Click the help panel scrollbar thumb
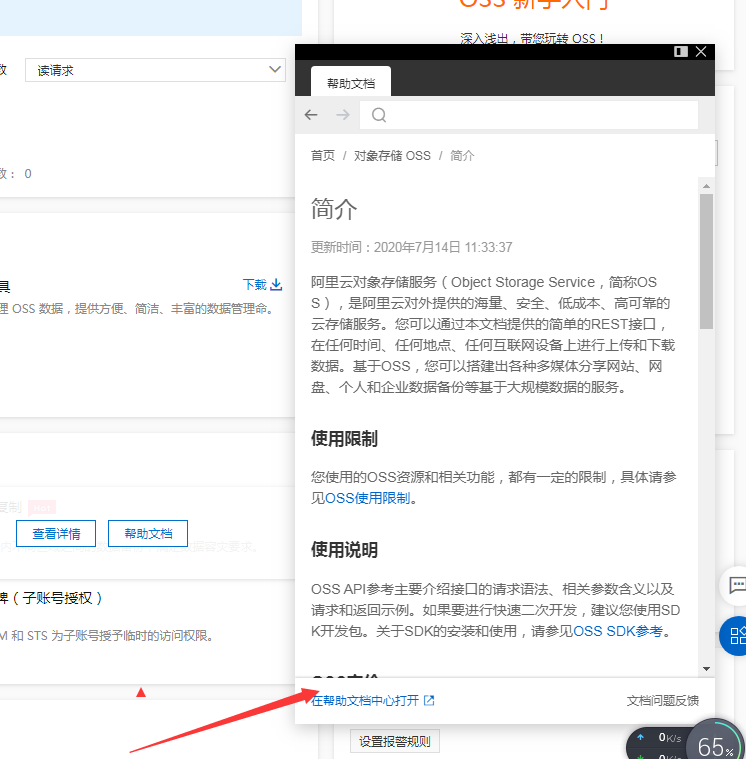Image resolution: width=746 pixels, height=759 pixels. click(x=706, y=261)
